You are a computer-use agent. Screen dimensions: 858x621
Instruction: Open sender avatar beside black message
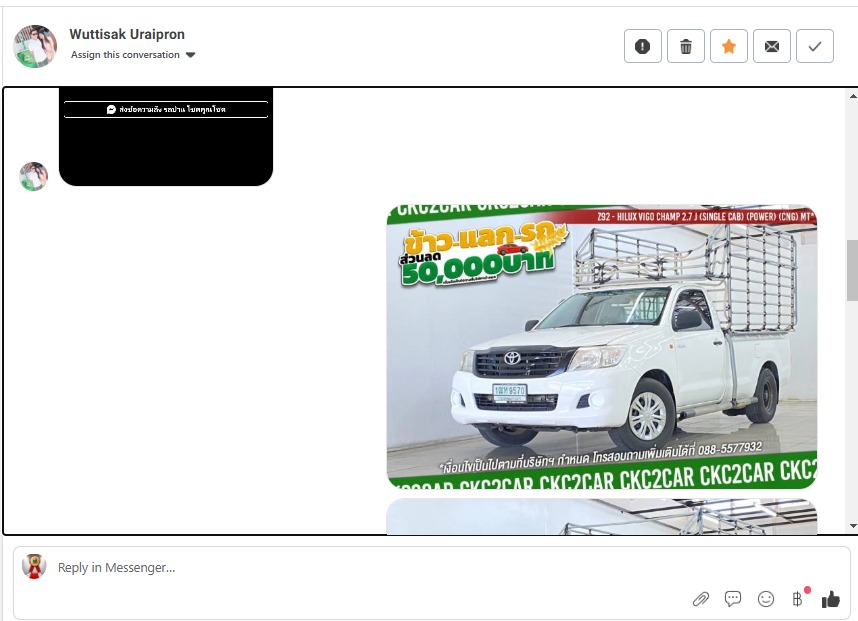pos(33,176)
